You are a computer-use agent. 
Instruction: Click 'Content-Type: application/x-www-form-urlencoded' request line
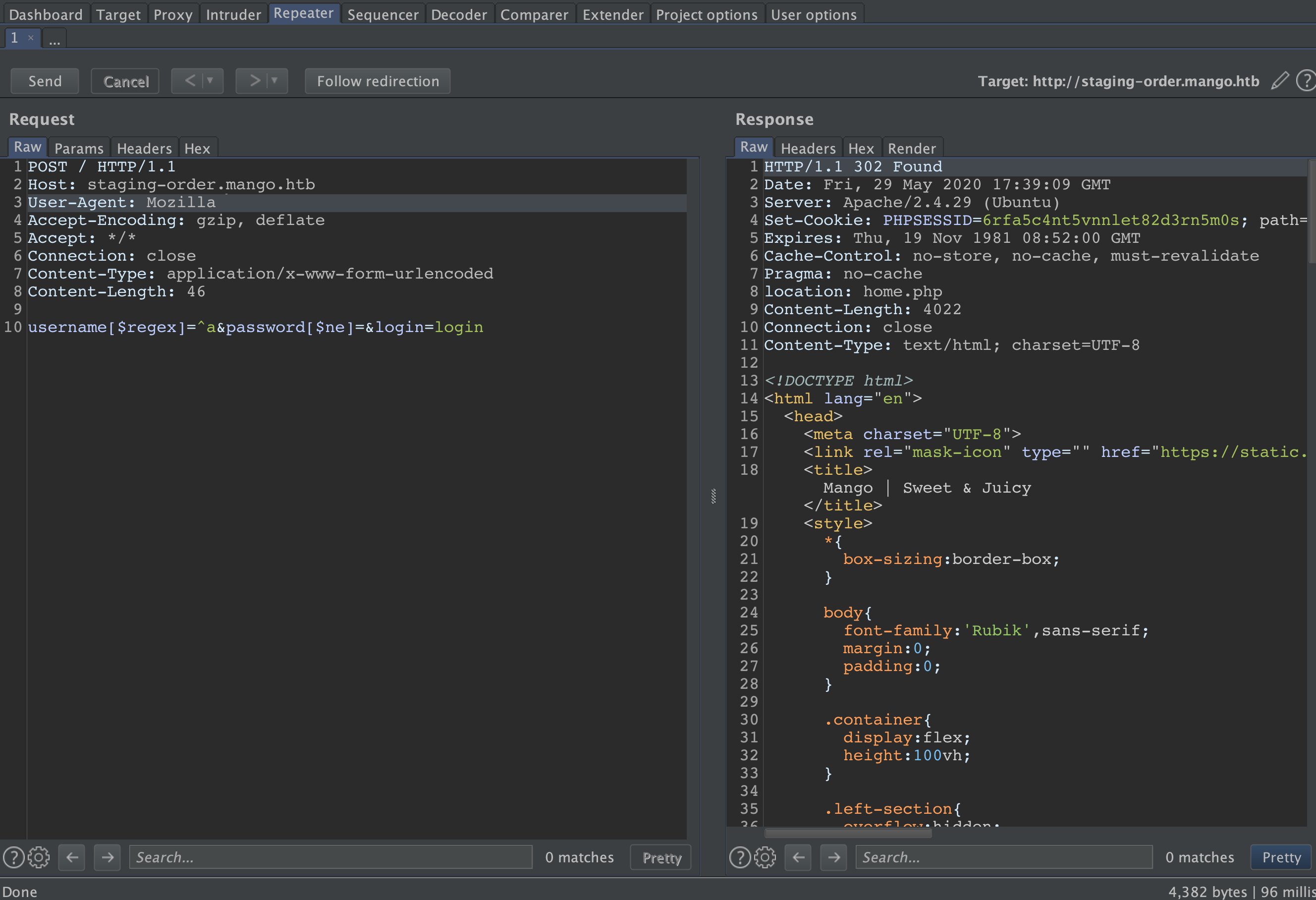(x=261, y=274)
